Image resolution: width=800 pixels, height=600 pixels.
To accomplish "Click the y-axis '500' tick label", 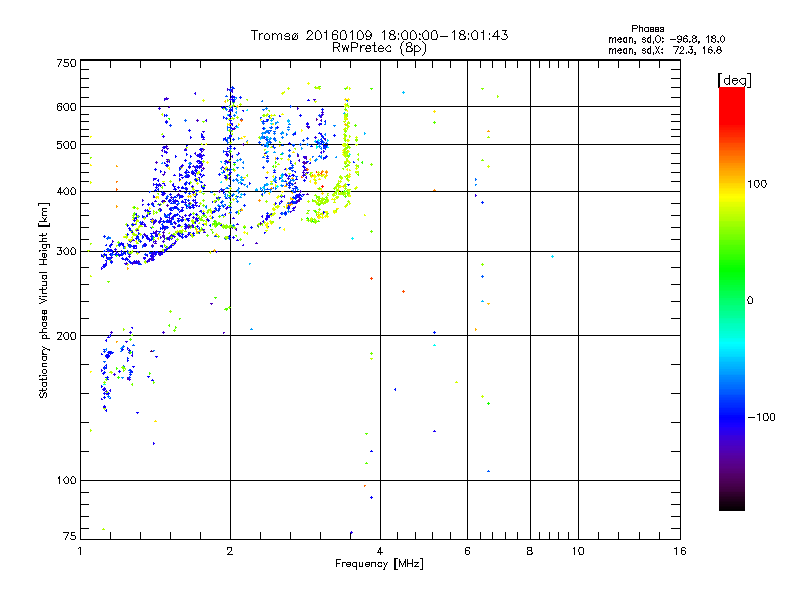I will pos(66,145).
